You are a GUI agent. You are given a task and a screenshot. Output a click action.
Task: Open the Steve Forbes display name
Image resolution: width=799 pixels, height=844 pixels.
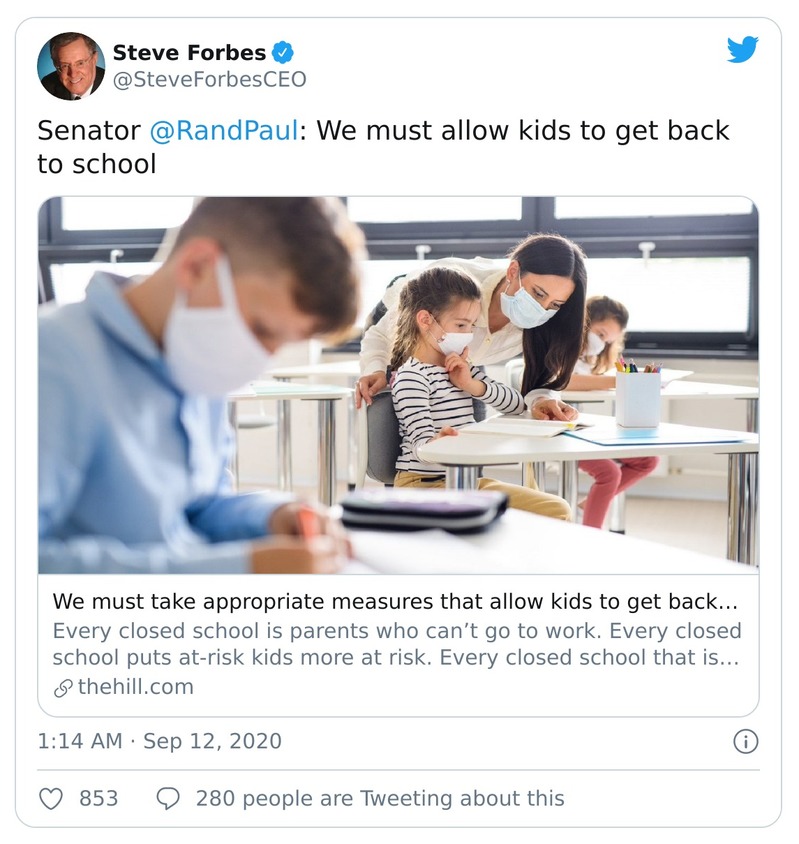[x=189, y=52]
